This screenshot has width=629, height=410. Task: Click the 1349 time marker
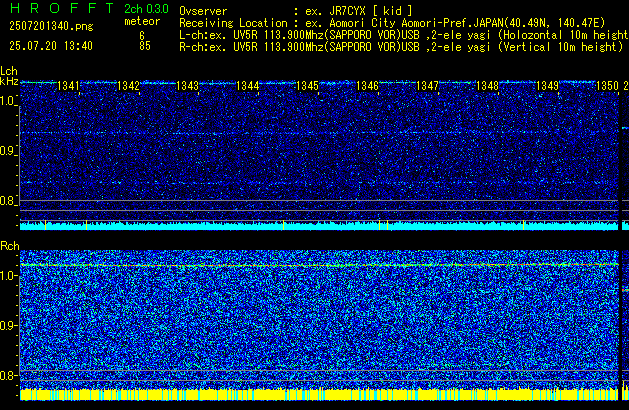(547, 86)
